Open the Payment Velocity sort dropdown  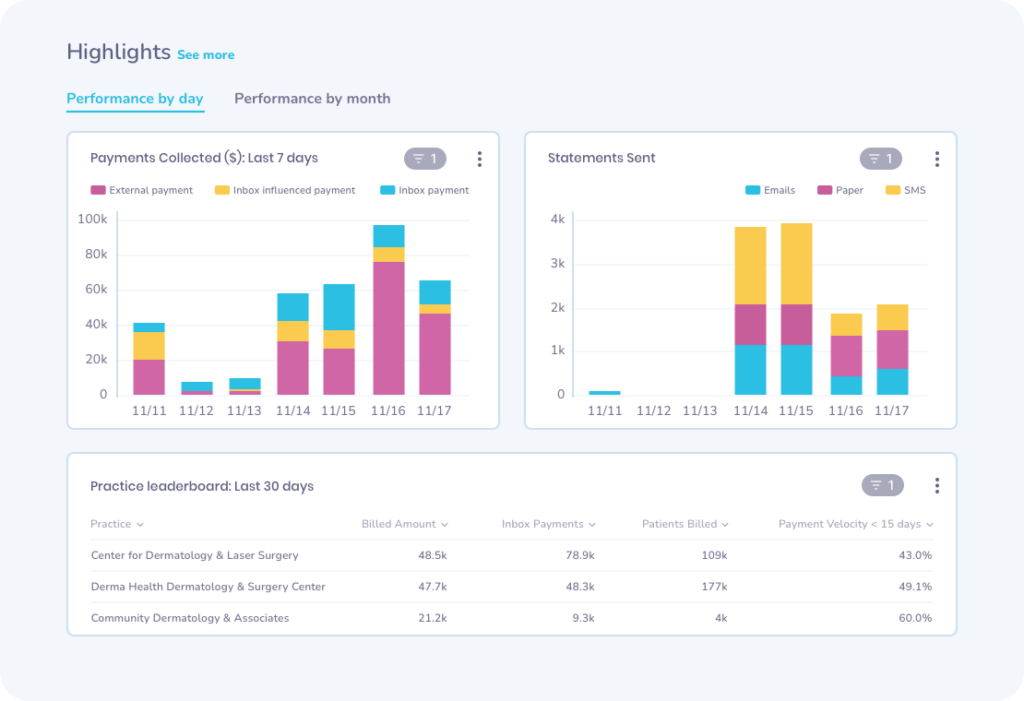click(x=855, y=523)
